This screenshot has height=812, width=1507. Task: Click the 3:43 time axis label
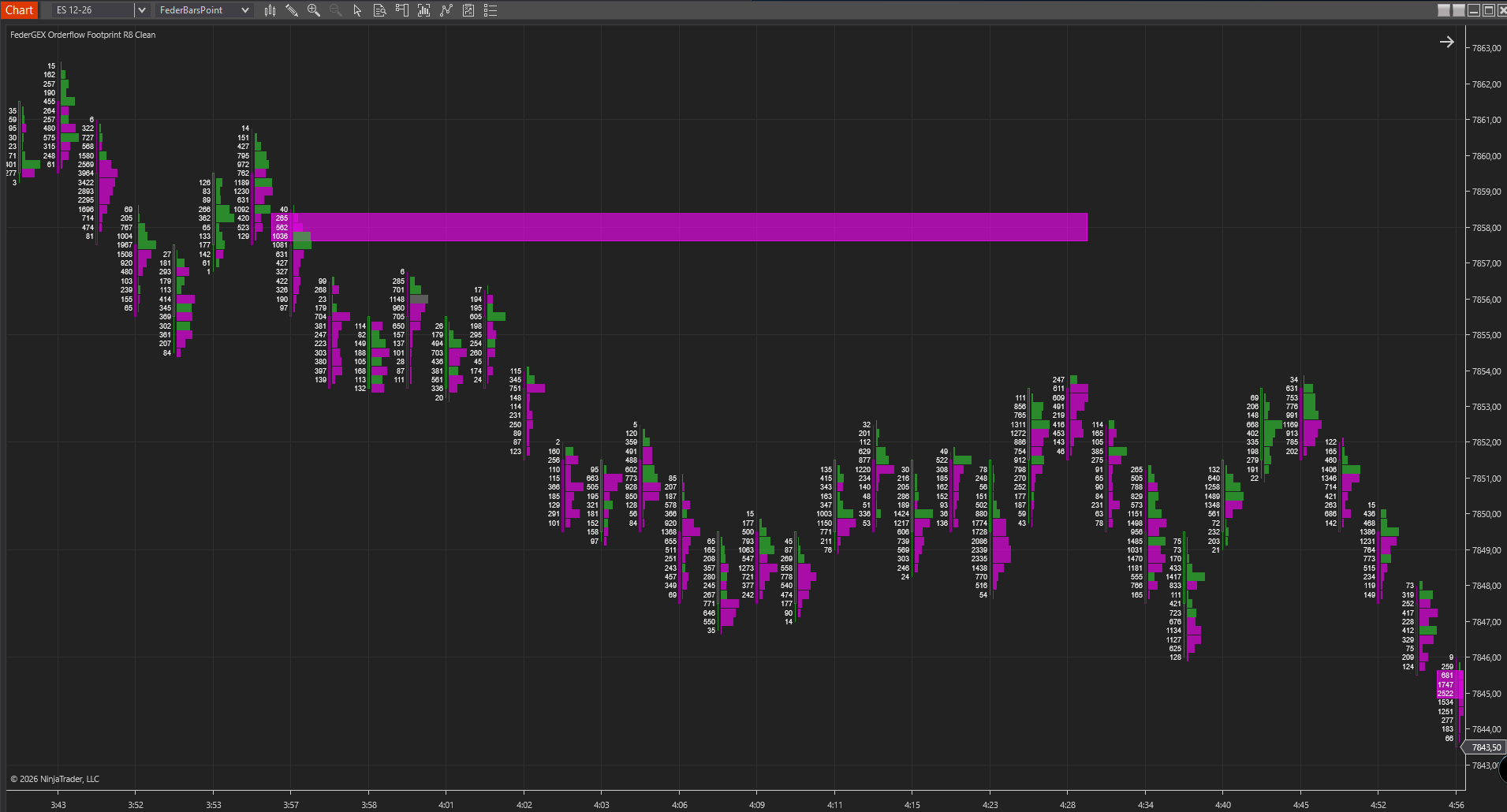coord(58,805)
